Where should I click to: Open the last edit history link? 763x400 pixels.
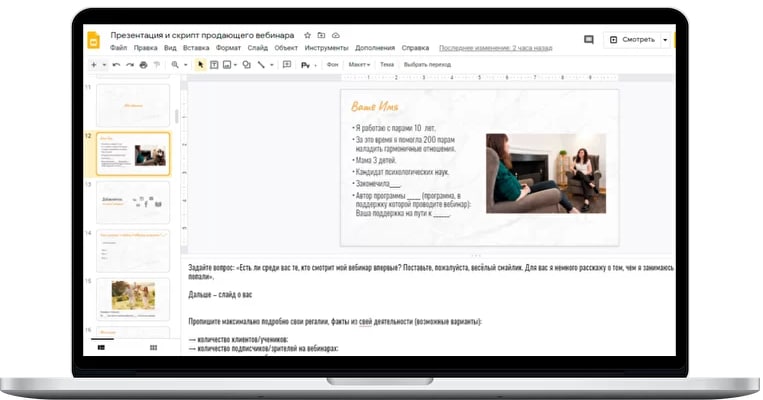click(x=495, y=48)
